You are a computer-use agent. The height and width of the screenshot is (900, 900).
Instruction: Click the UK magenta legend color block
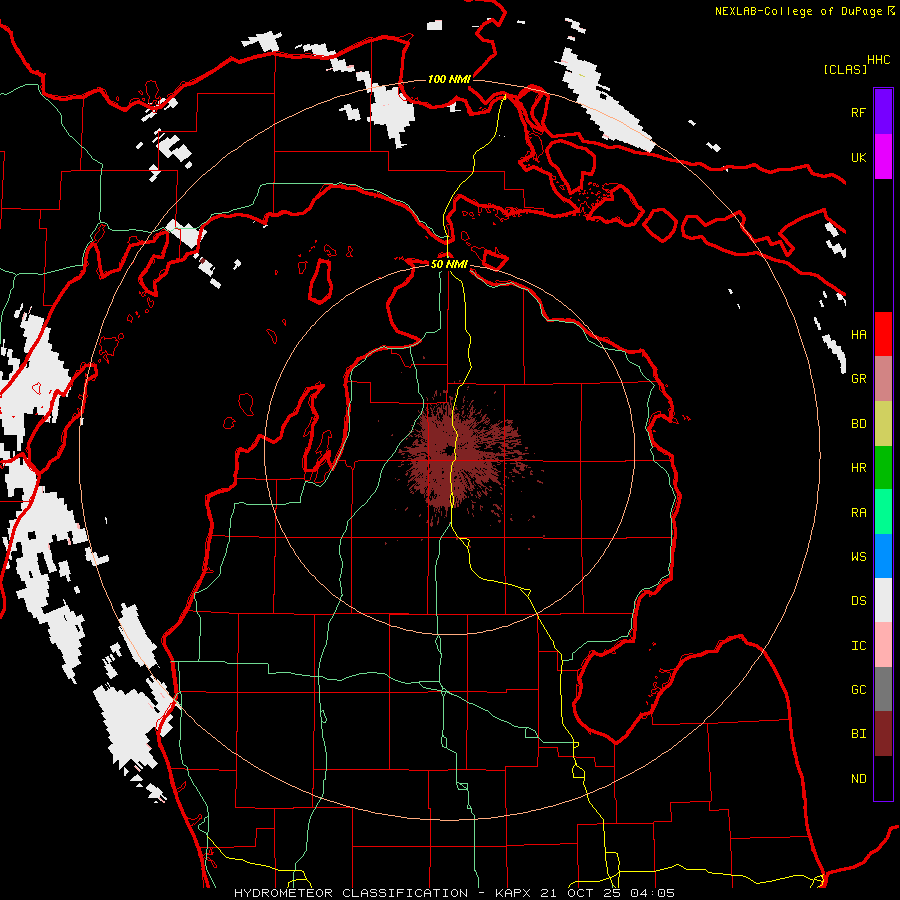883,157
